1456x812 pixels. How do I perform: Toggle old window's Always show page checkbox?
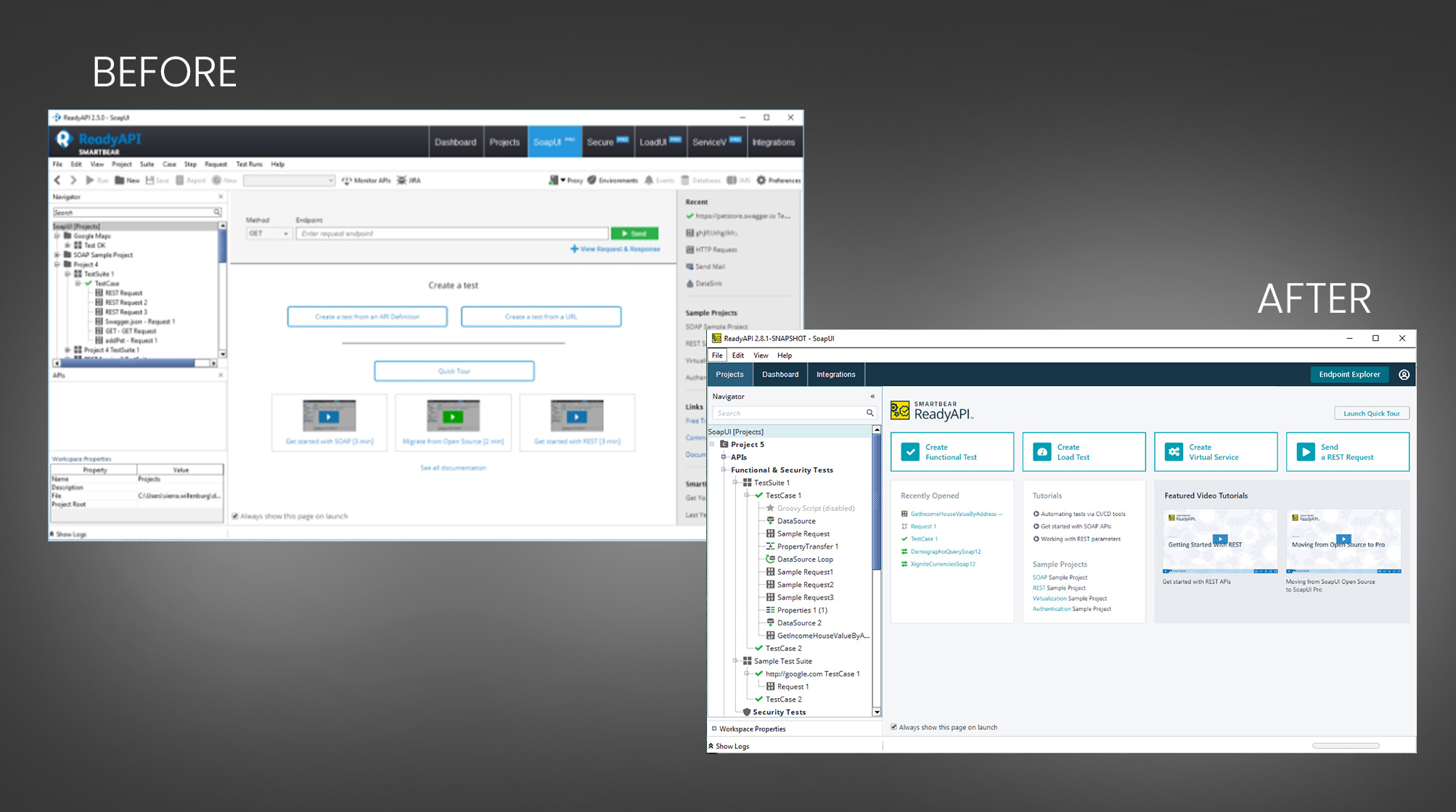(x=235, y=516)
